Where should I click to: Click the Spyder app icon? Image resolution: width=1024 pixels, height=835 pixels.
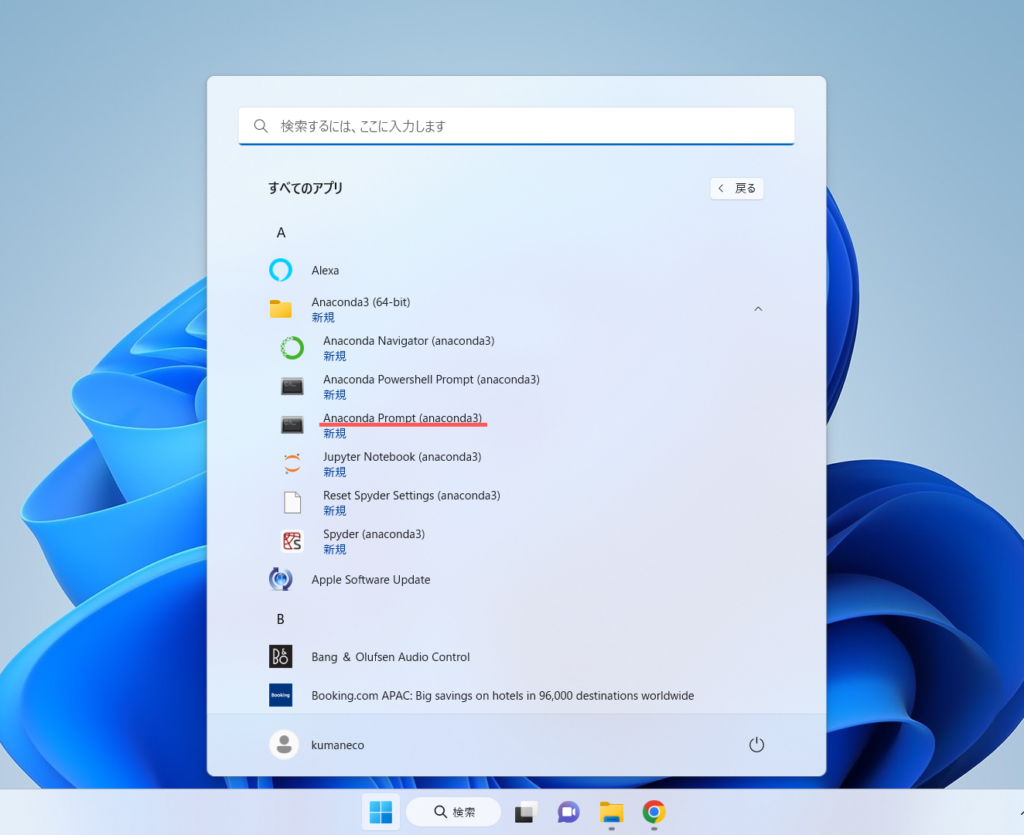pos(292,541)
